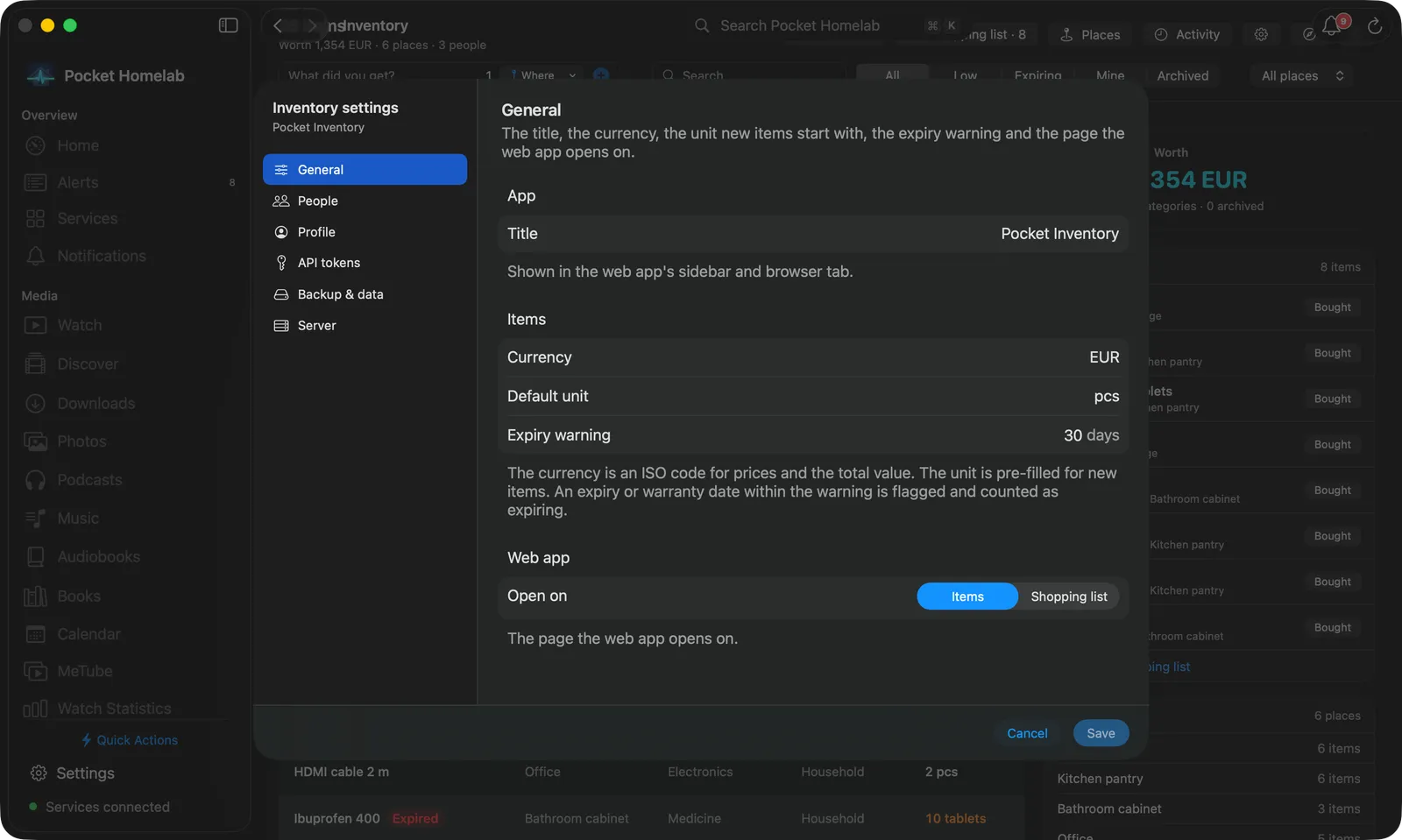The height and width of the screenshot is (840, 1402).
Task: Edit the Title field showing Pocket Inventory
Action: (x=813, y=234)
